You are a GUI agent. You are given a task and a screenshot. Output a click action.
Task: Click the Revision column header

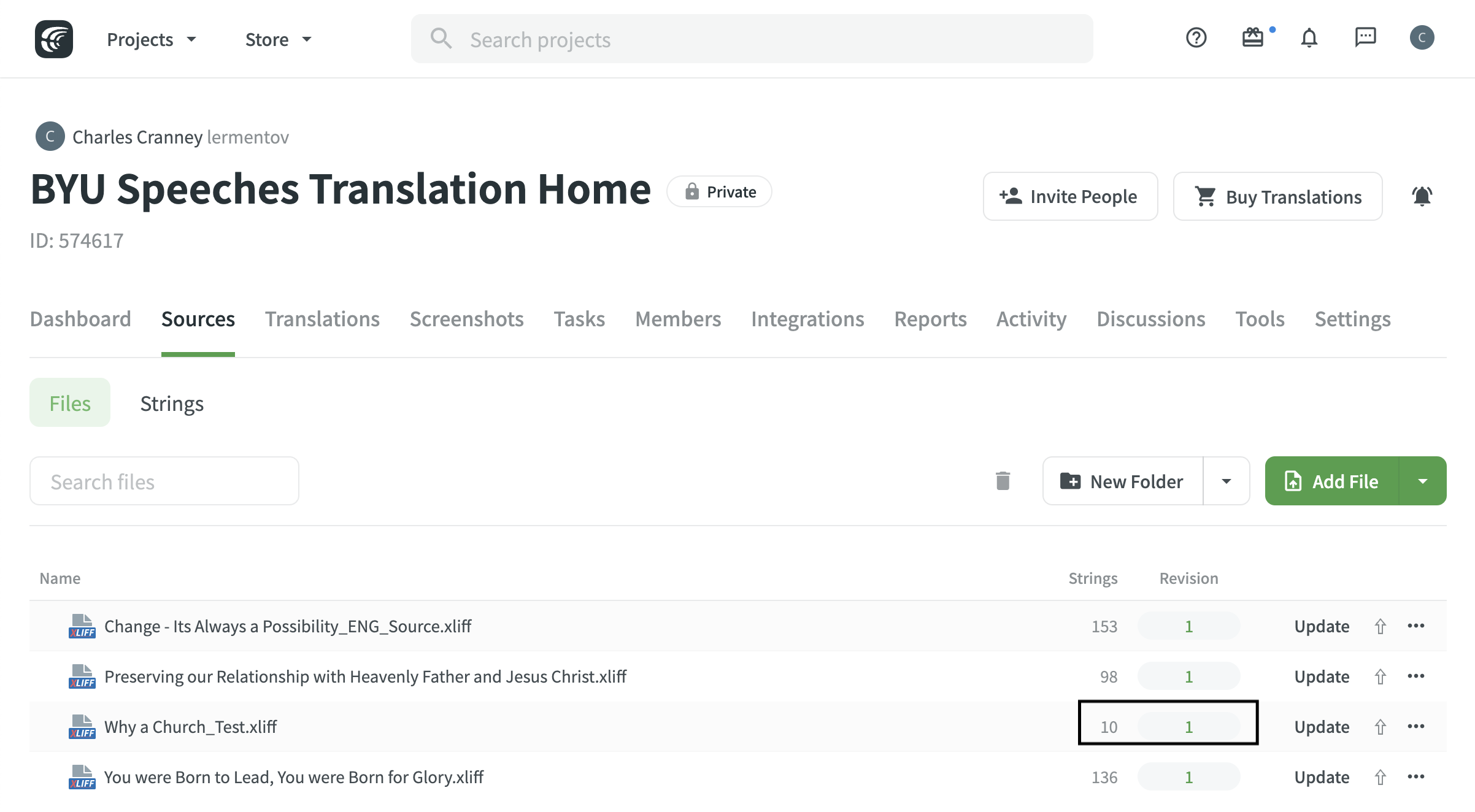tap(1188, 578)
